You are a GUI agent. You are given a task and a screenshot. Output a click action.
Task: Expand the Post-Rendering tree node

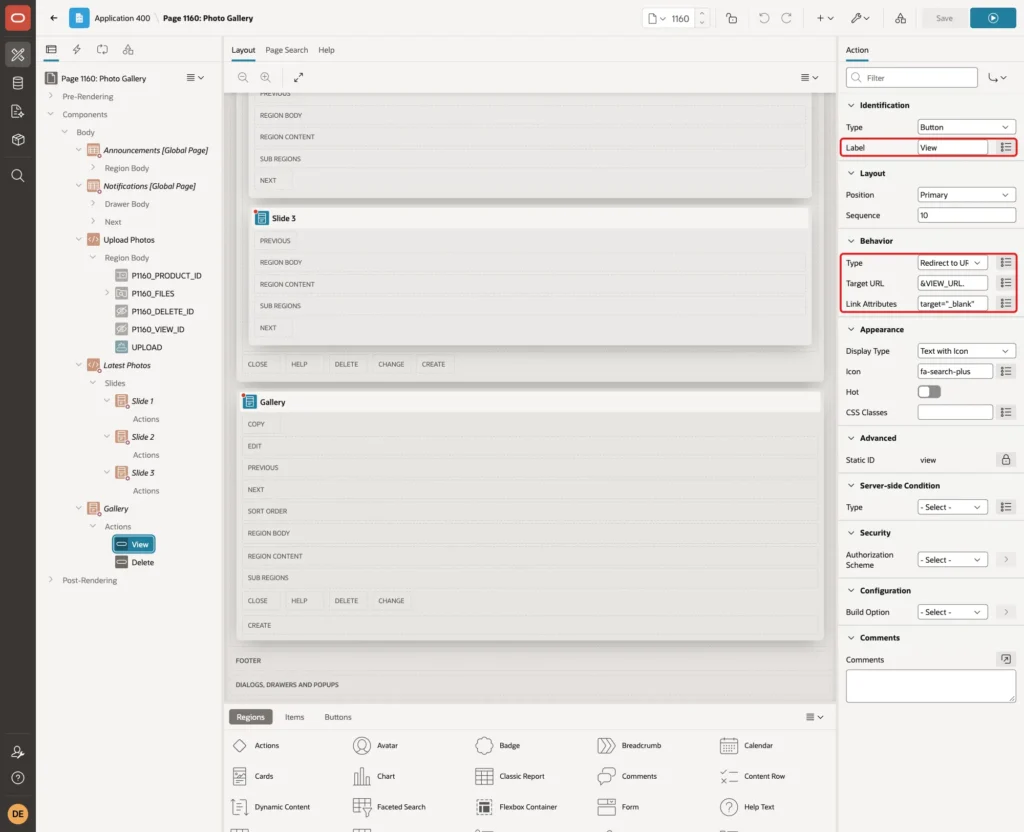pyautogui.click(x=50, y=580)
